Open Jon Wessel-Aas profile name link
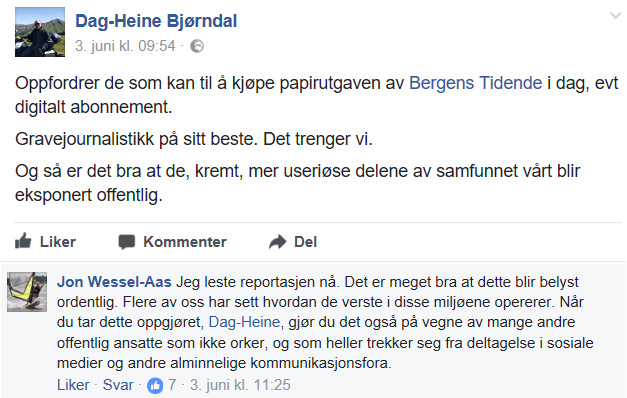627x398 pixels. 114,282
